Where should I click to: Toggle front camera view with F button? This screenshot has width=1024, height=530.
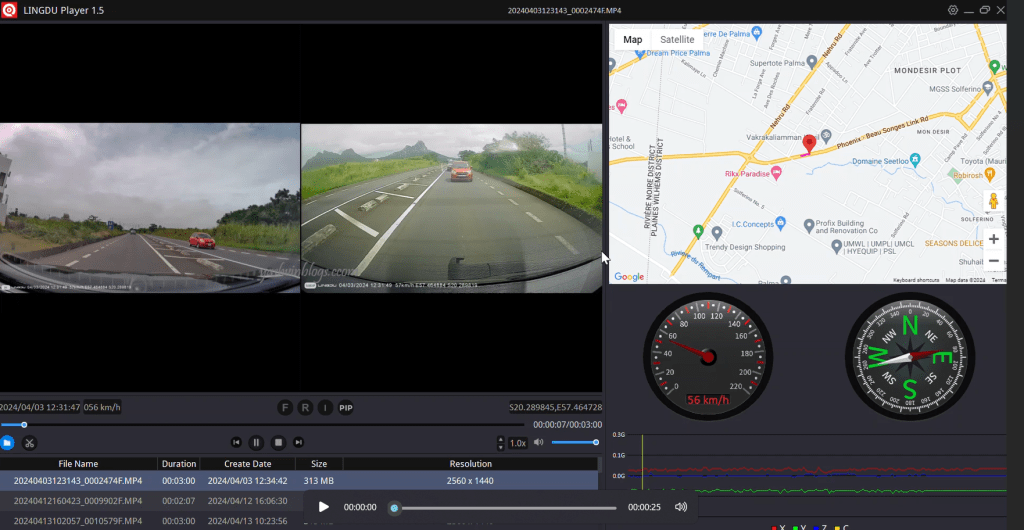click(x=284, y=408)
